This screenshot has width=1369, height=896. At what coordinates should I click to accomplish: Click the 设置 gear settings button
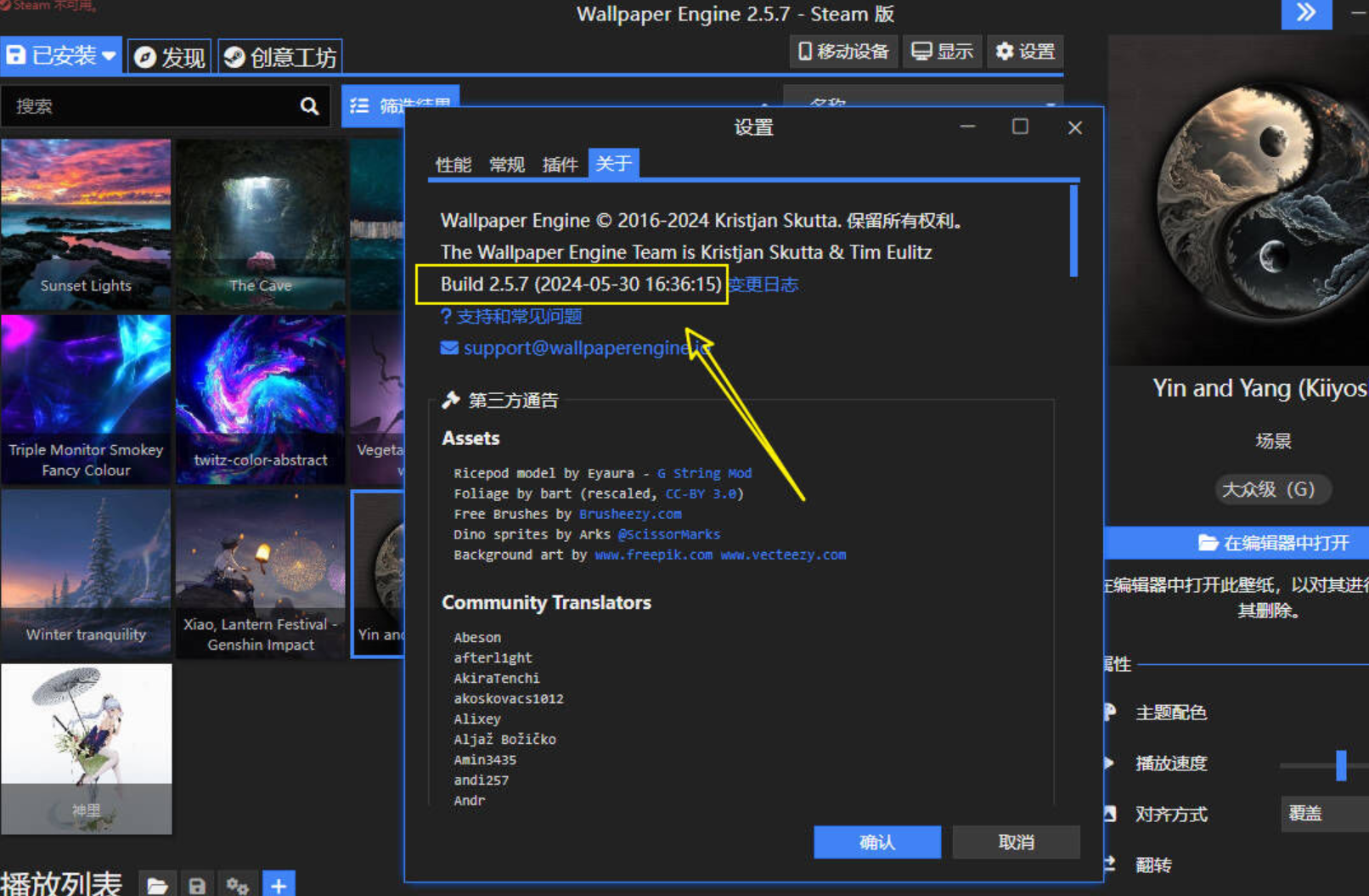[x=1025, y=52]
